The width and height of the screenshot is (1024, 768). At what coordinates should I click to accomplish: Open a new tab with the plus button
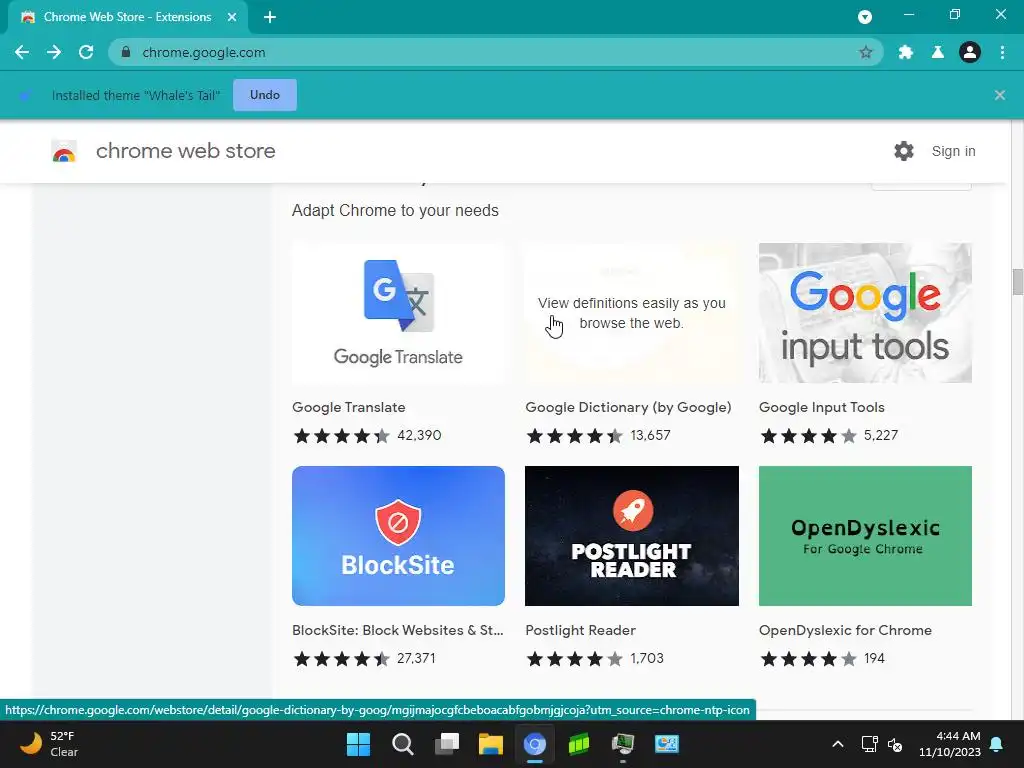(x=270, y=17)
